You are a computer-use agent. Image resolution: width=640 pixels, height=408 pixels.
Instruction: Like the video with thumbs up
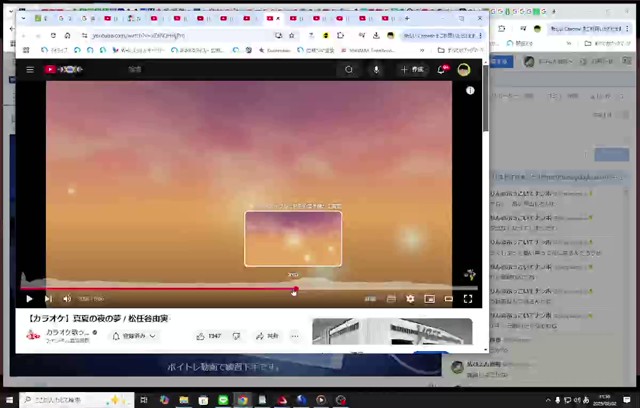click(x=209, y=336)
